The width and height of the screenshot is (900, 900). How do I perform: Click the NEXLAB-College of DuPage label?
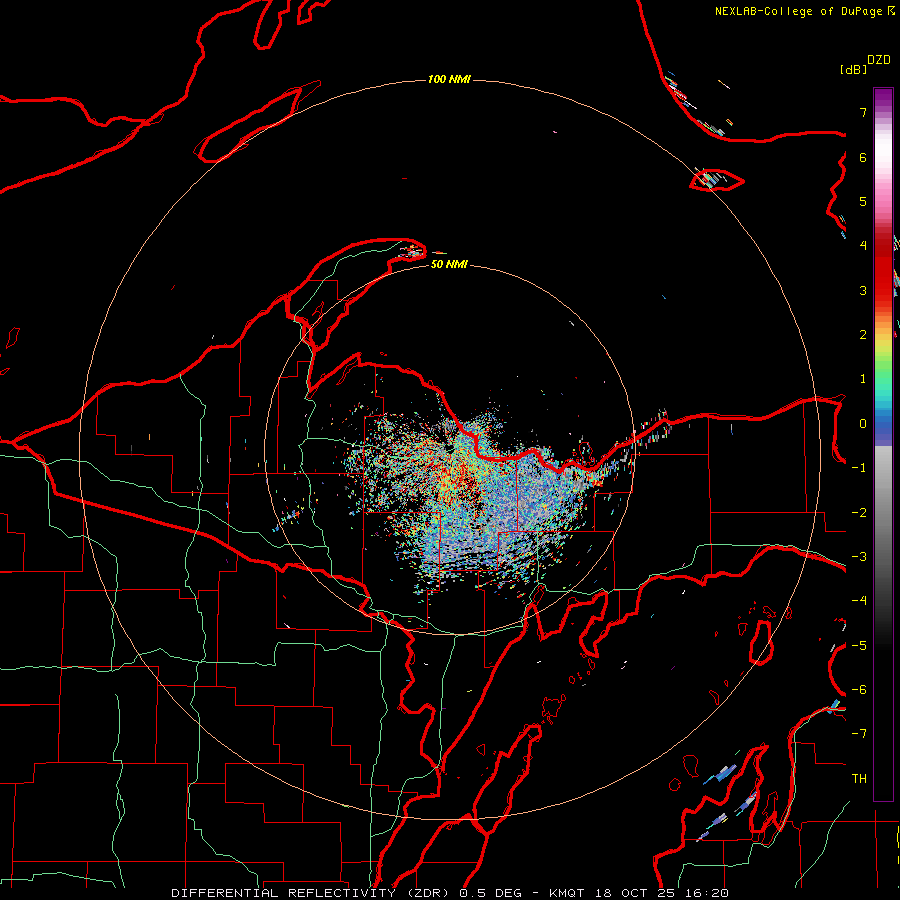click(x=799, y=11)
